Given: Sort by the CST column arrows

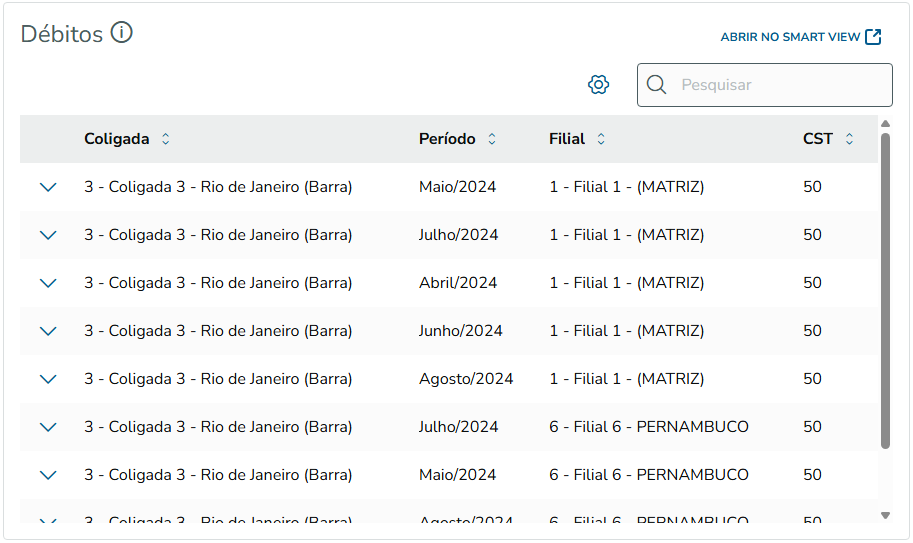Looking at the screenshot, I should point(849,139).
